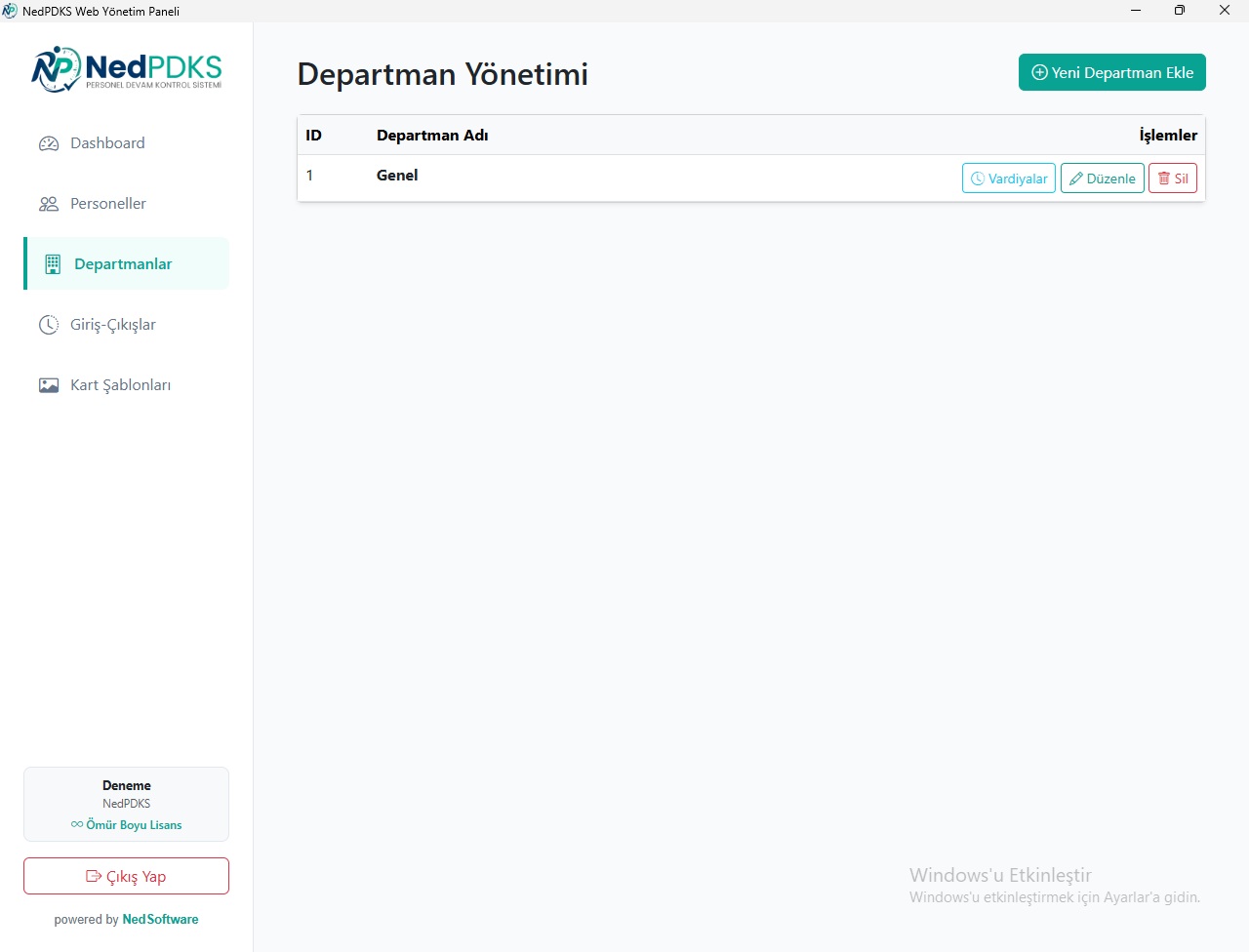
Task: Click the Dashboard gauge icon in sidebar
Action: 49,143
